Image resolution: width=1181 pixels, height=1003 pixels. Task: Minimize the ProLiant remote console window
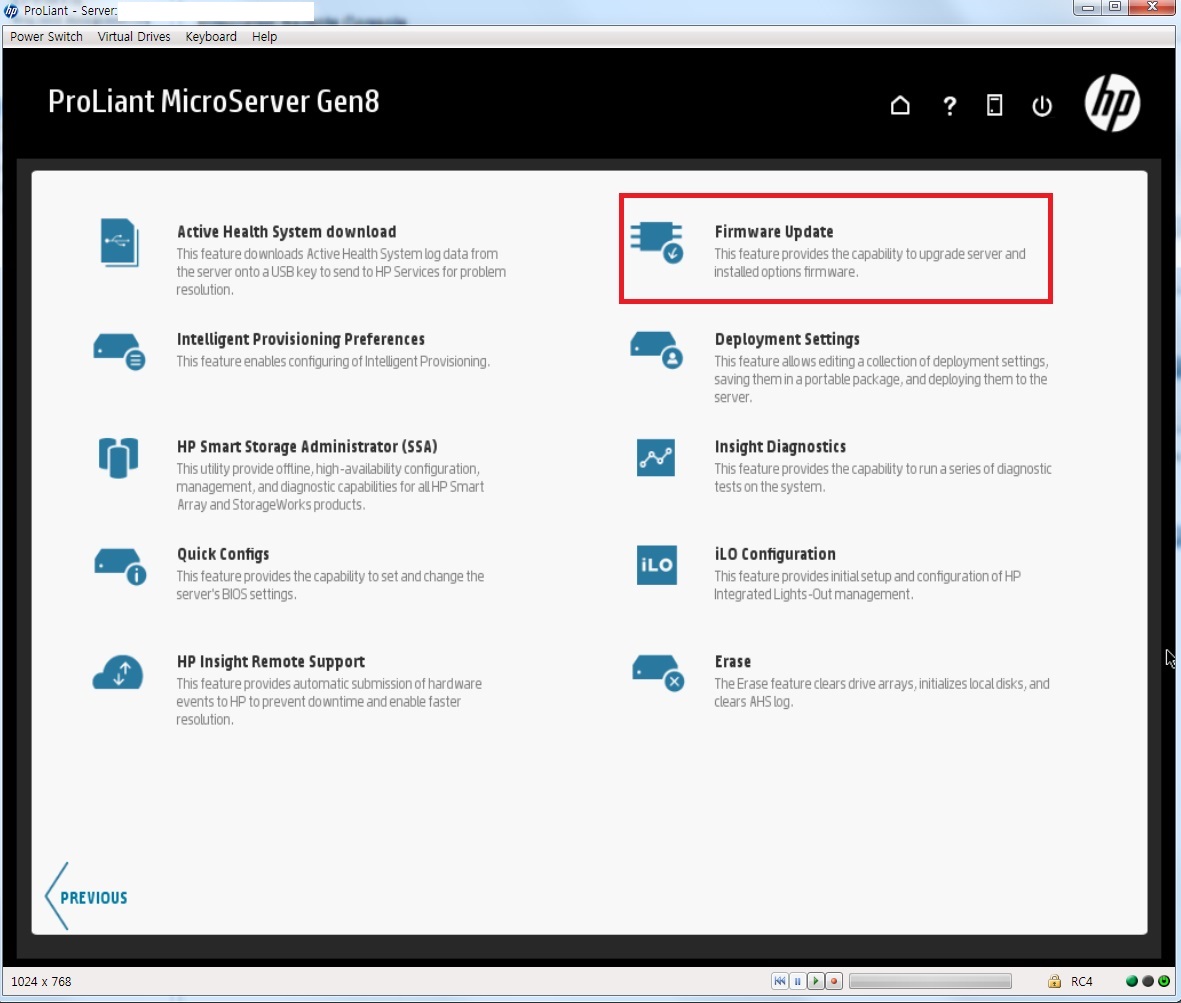[x=1088, y=8]
